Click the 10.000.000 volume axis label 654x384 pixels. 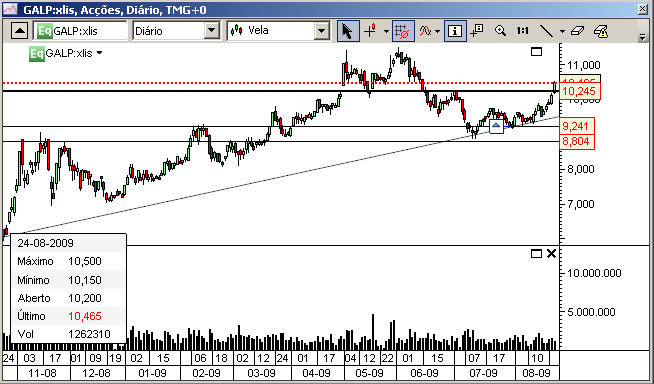click(x=594, y=273)
